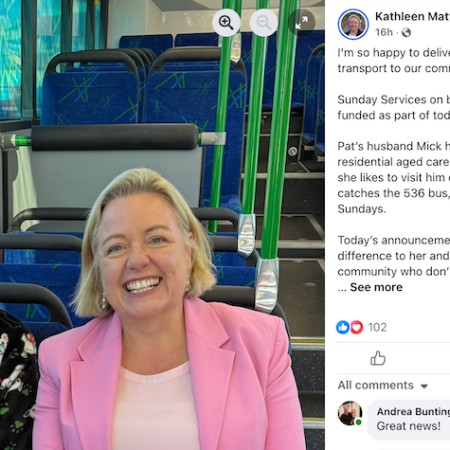Like the post with thumbs-up button
Image resolution: width=450 pixels, height=450 pixels.
point(378,358)
